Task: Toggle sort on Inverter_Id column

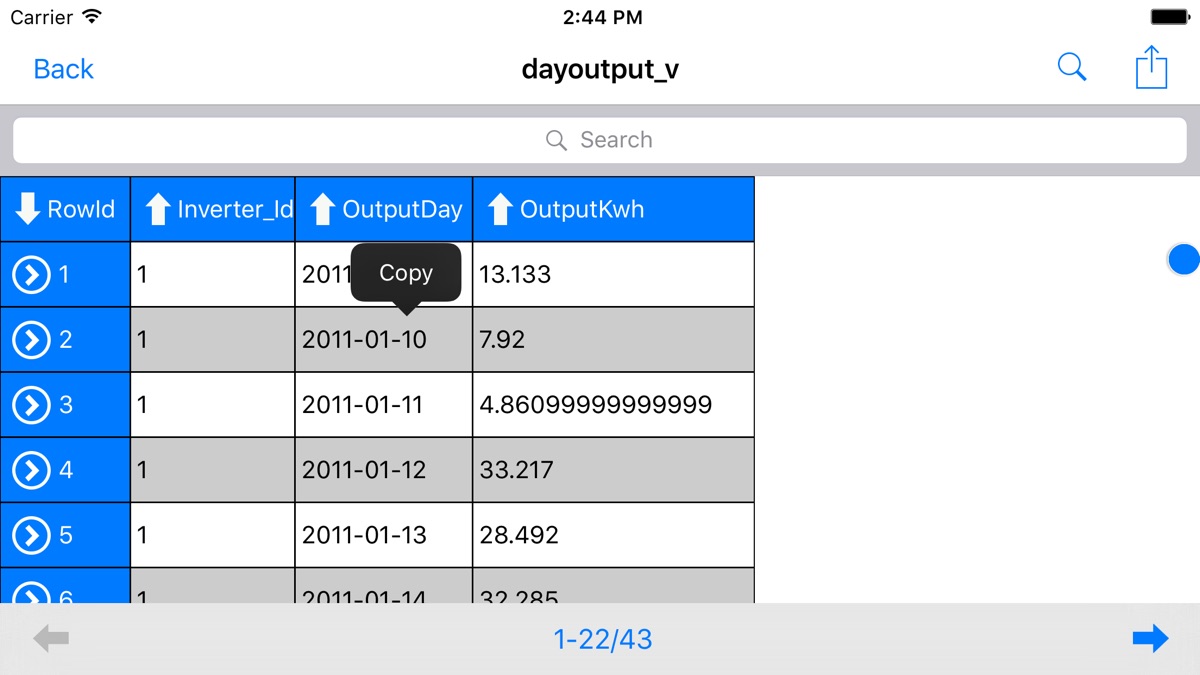Action: point(159,209)
